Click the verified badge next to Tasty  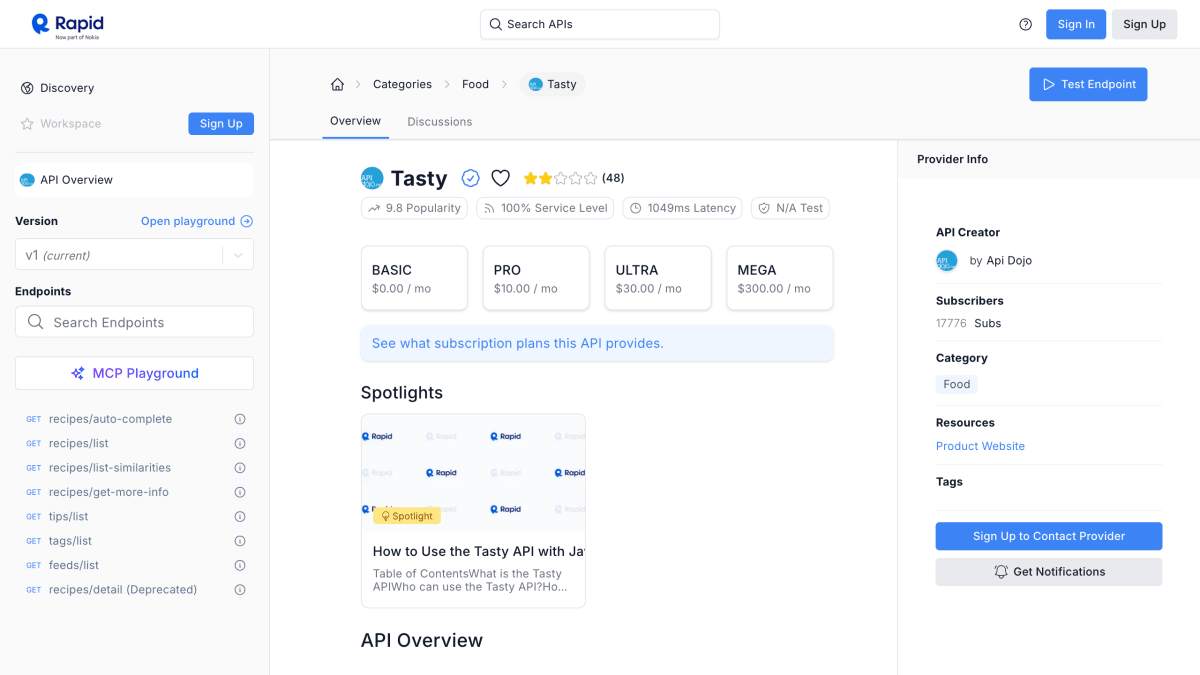(x=470, y=178)
